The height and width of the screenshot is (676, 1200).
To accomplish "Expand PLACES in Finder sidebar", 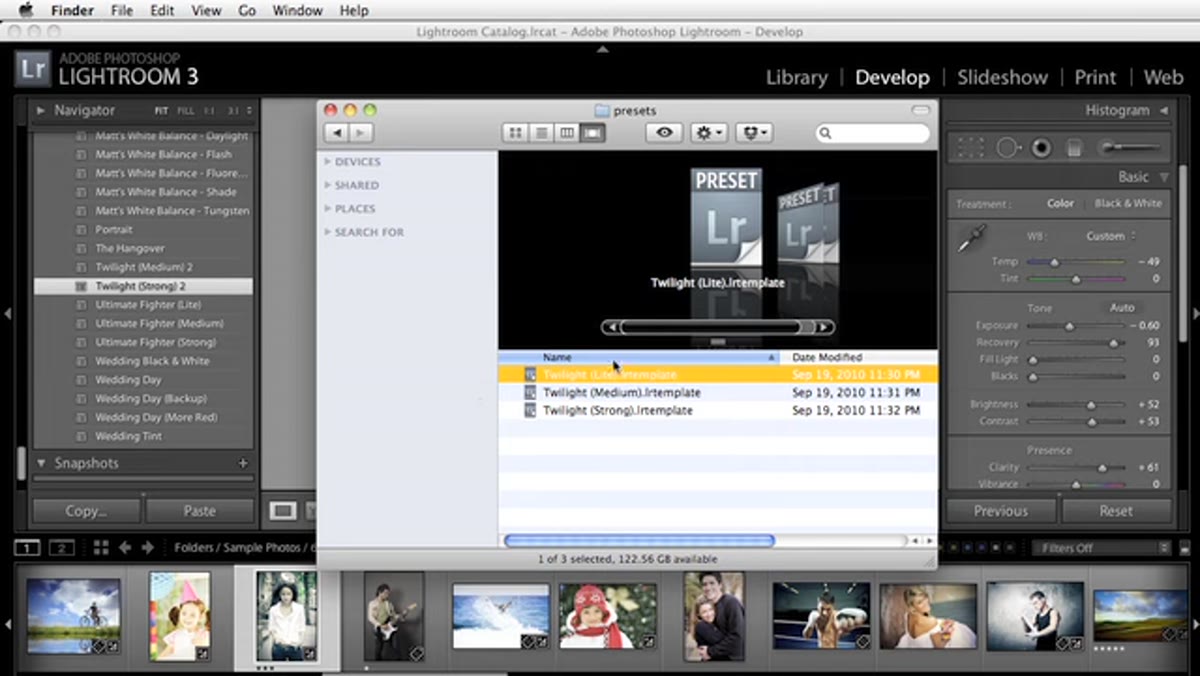I will [x=328, y=208].
